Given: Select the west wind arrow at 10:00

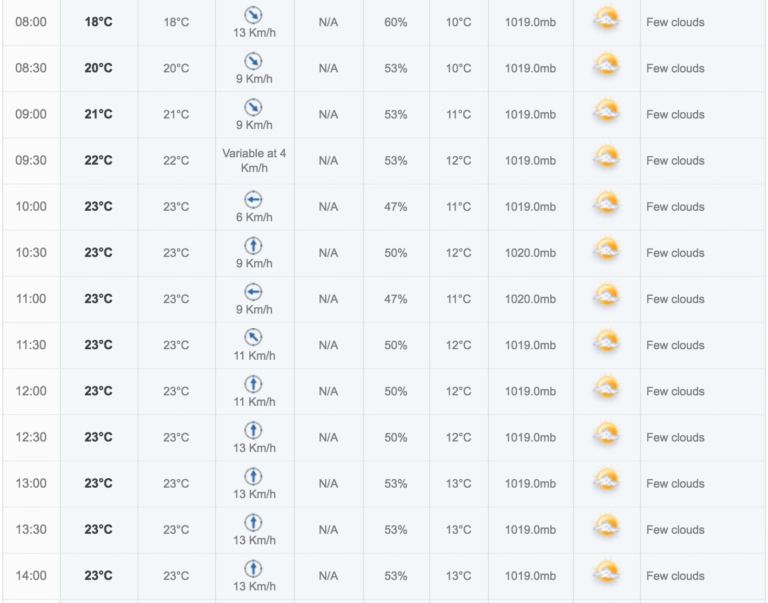Looking at the screenshot, I should 253,199.
